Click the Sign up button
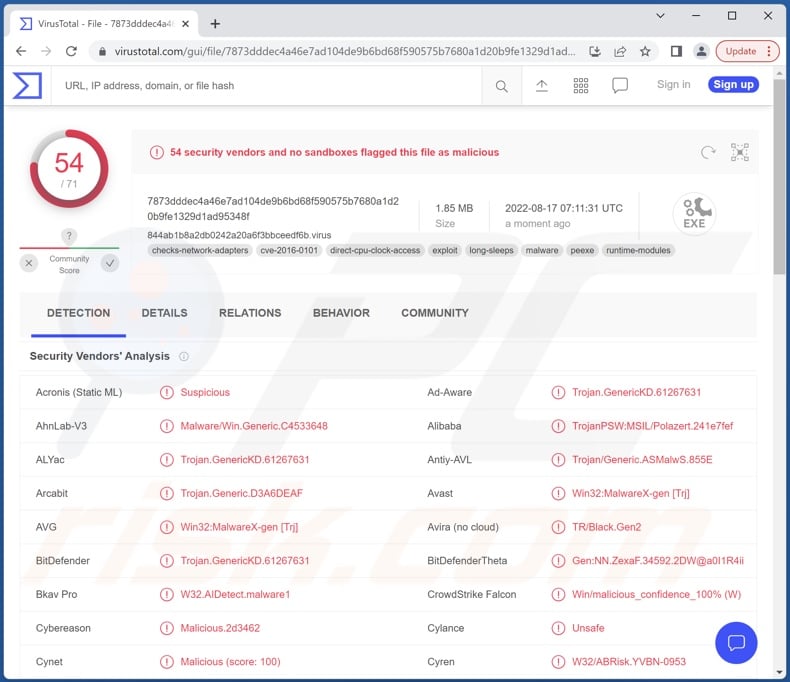 click(x=733, y=85)
